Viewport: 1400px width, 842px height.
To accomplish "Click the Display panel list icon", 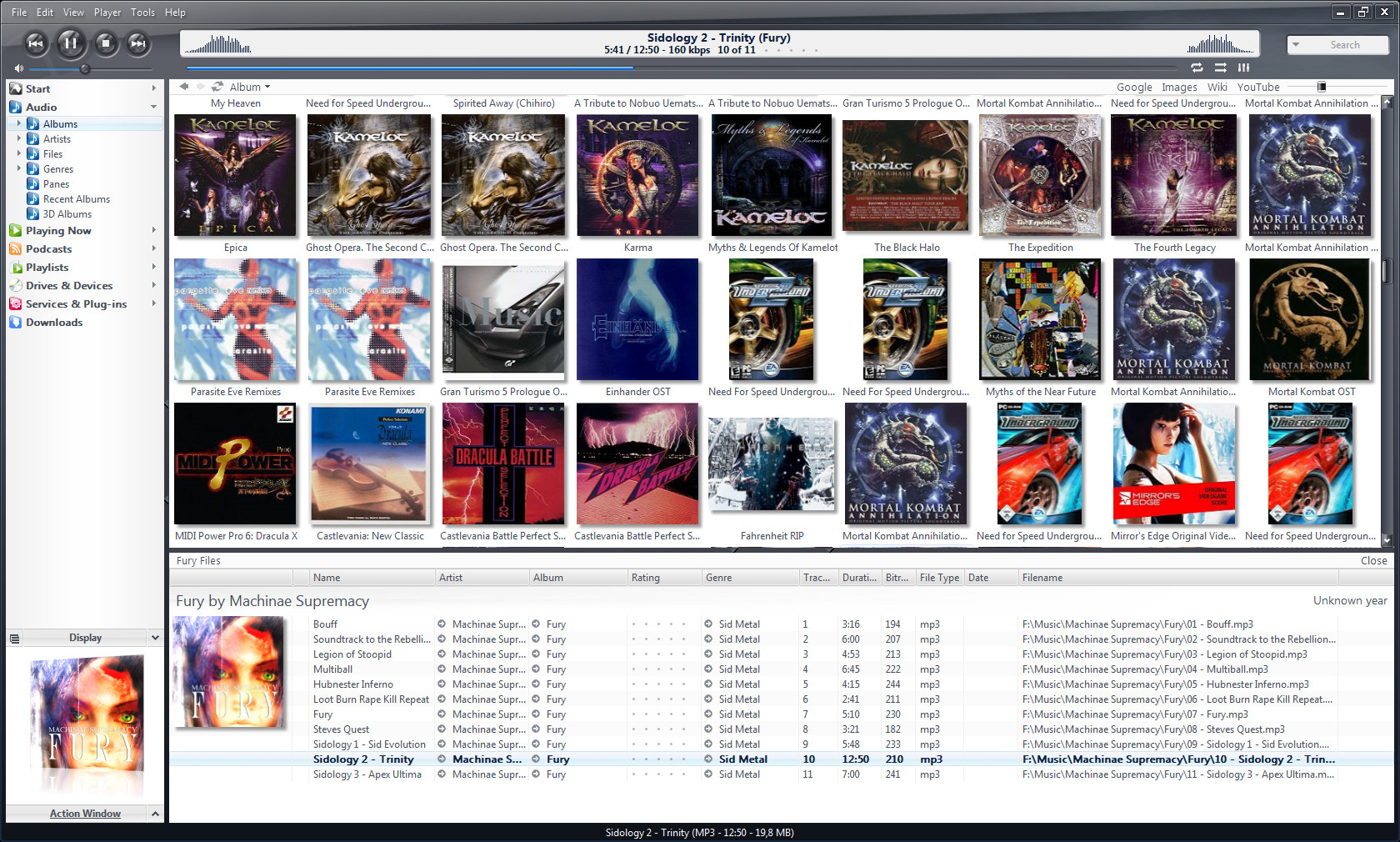I will coord(14,639).
